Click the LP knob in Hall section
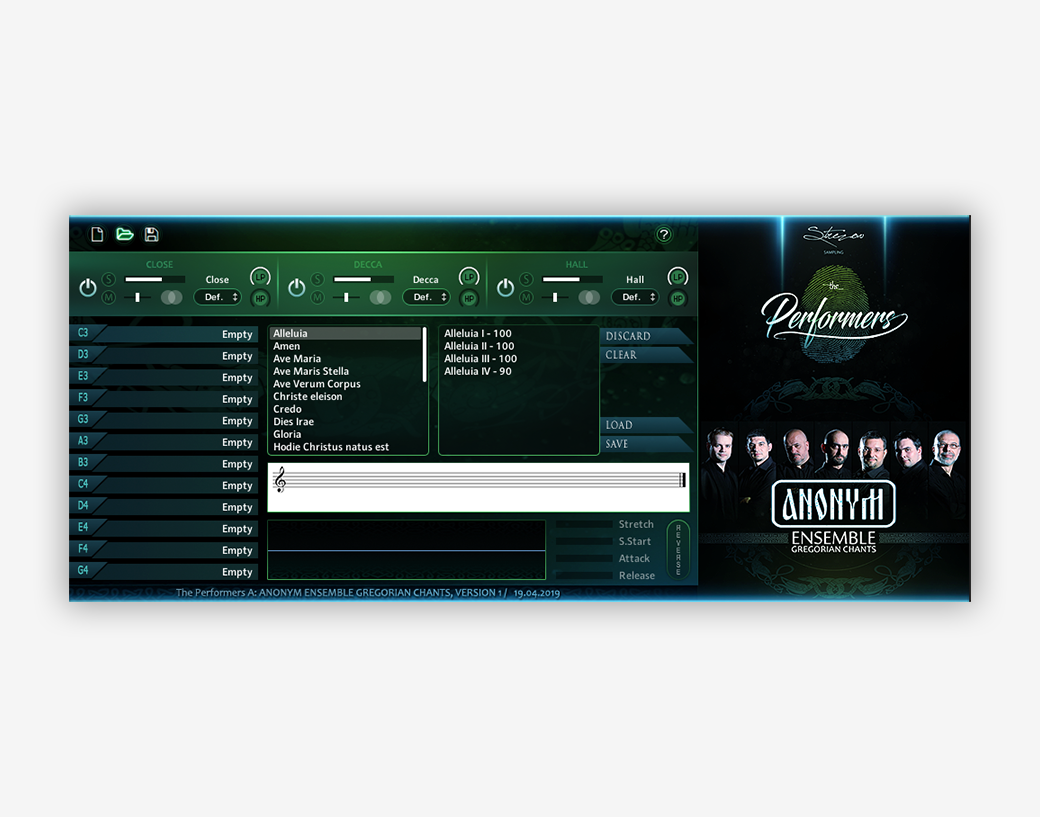1040x817 pixels. [678, 277]
